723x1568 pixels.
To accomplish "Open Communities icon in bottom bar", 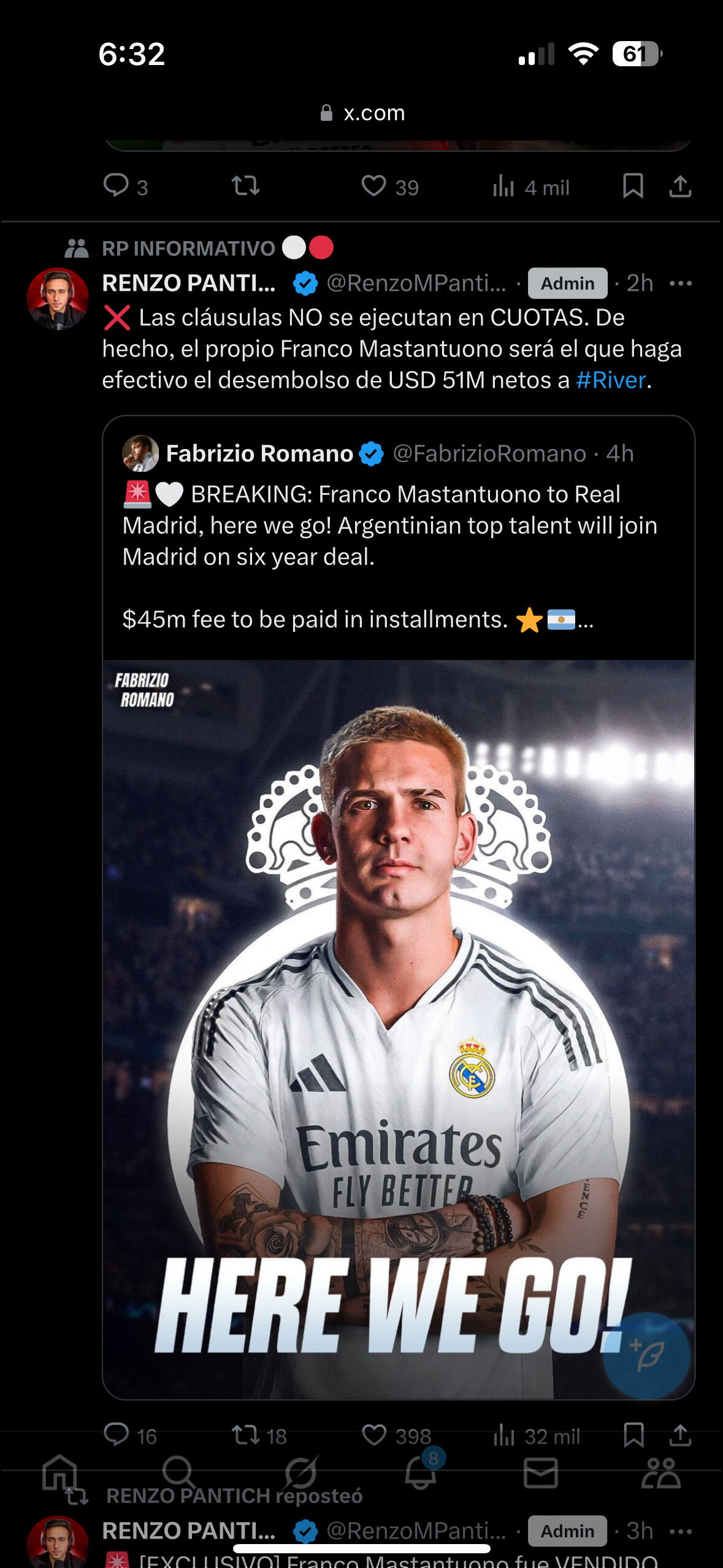I will (661, 1472).
